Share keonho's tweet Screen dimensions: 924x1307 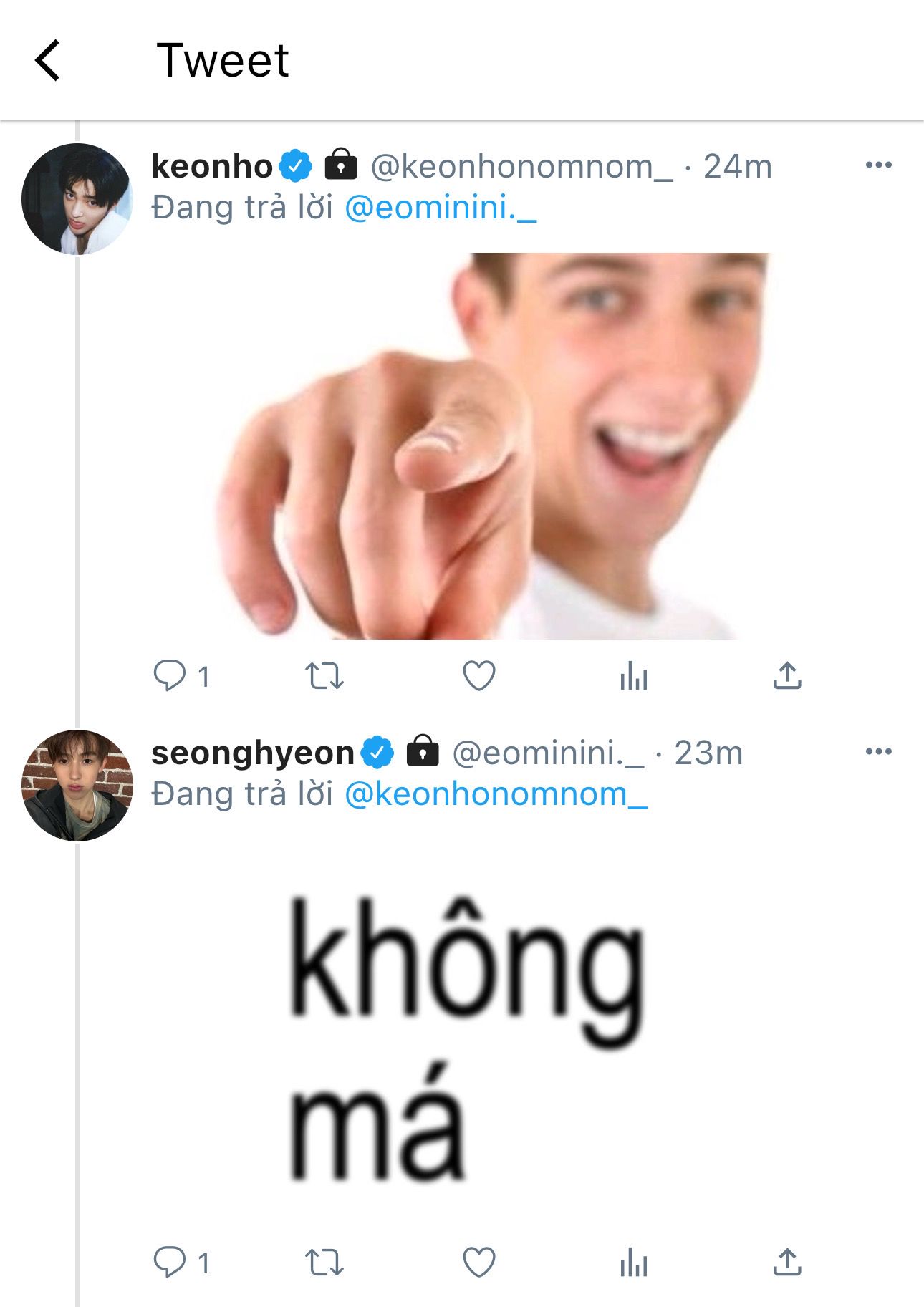coord(787,675)
